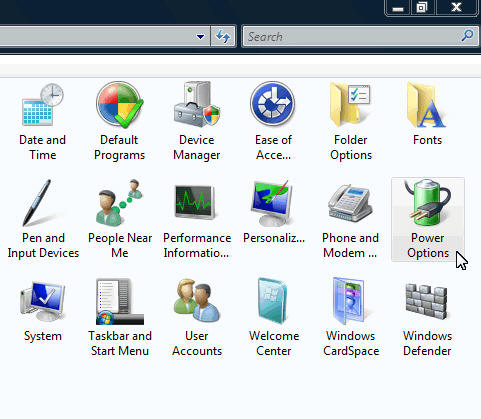Open the Personalization settings icon

(x=273, y=212)
